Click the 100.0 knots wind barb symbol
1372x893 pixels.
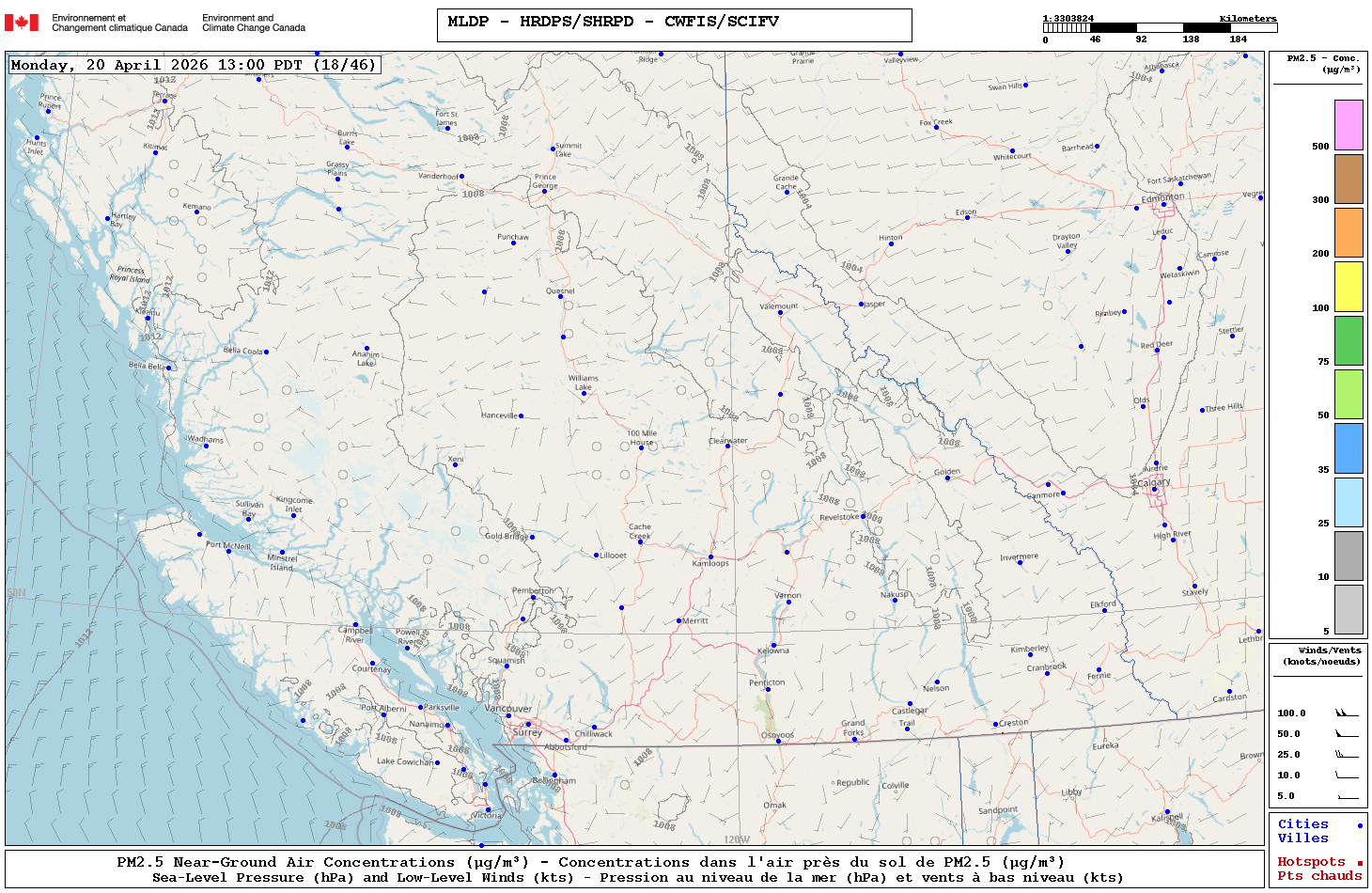click(1346, 713)
